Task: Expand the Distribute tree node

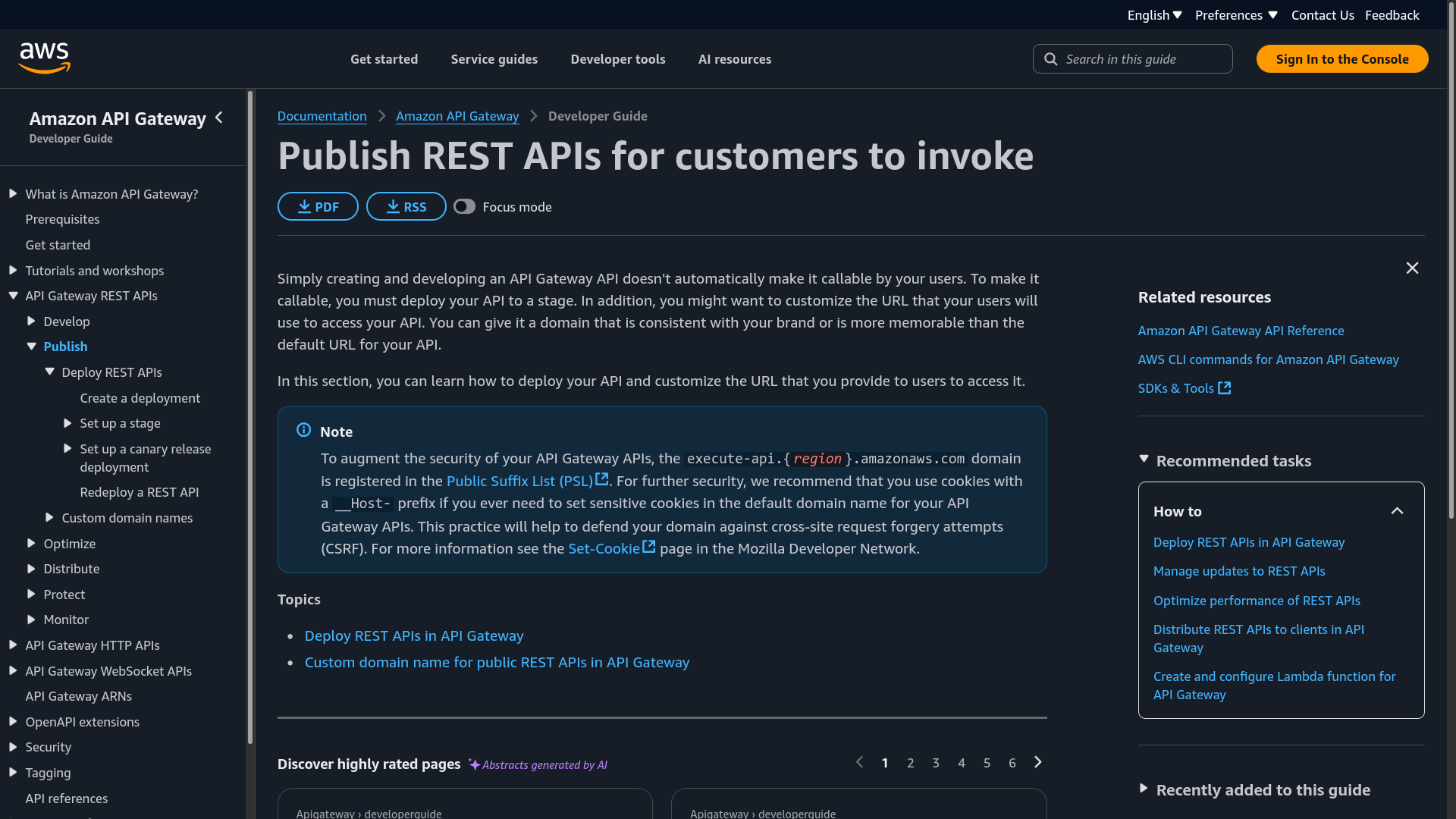Action: click(31, 569)
